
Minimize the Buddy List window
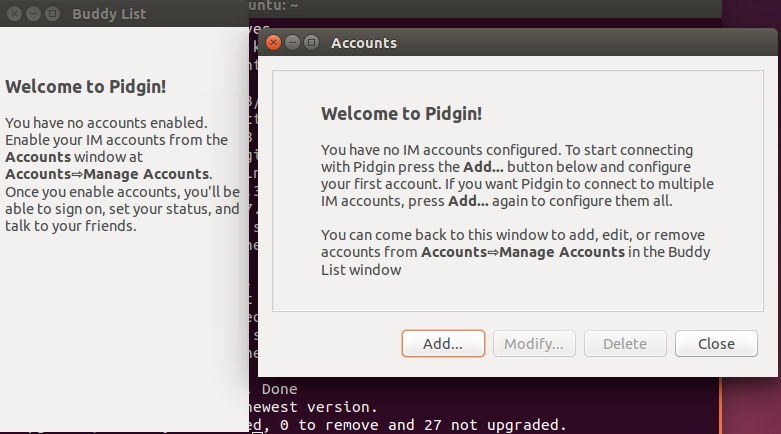click(34, 14)
